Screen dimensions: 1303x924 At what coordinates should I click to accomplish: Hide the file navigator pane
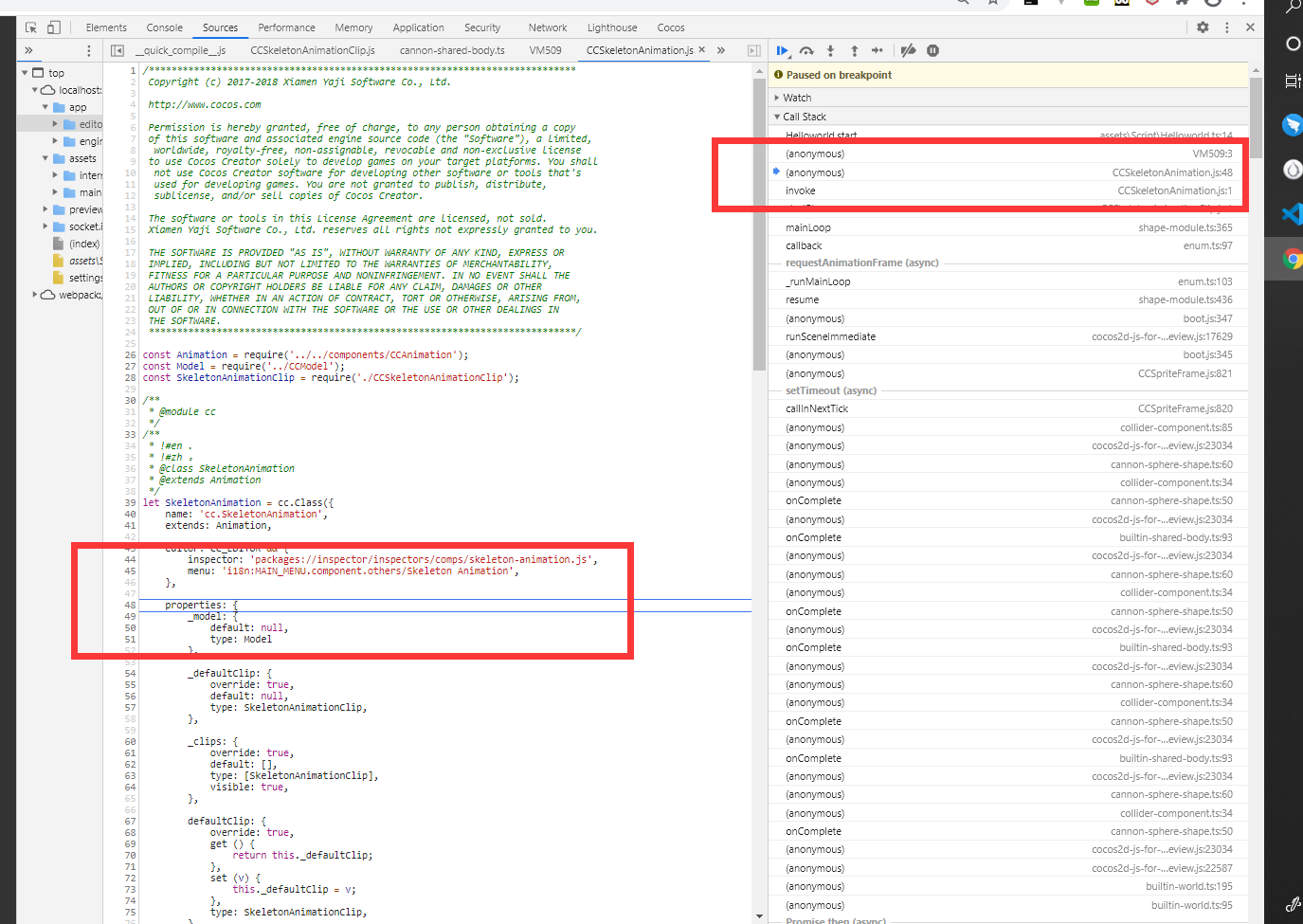(118, 50)
